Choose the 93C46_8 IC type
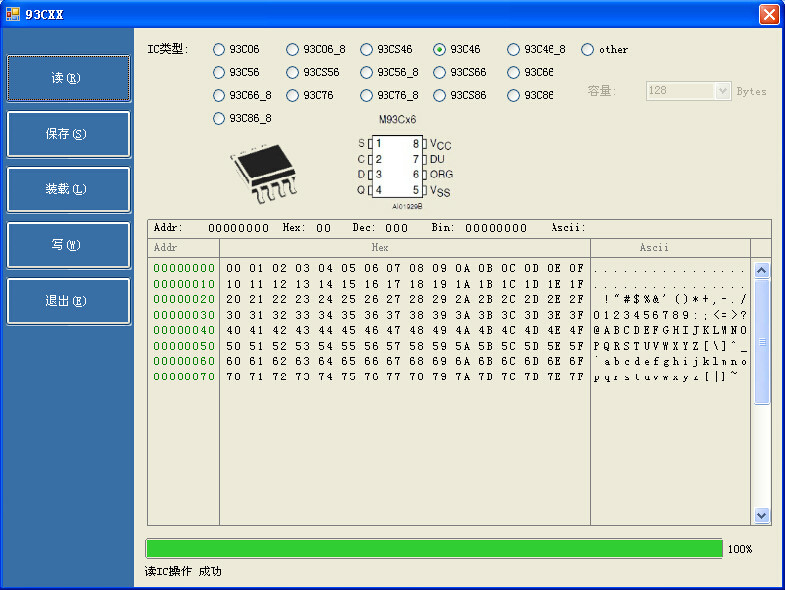The image size is (785, 590). coord(536,49)
